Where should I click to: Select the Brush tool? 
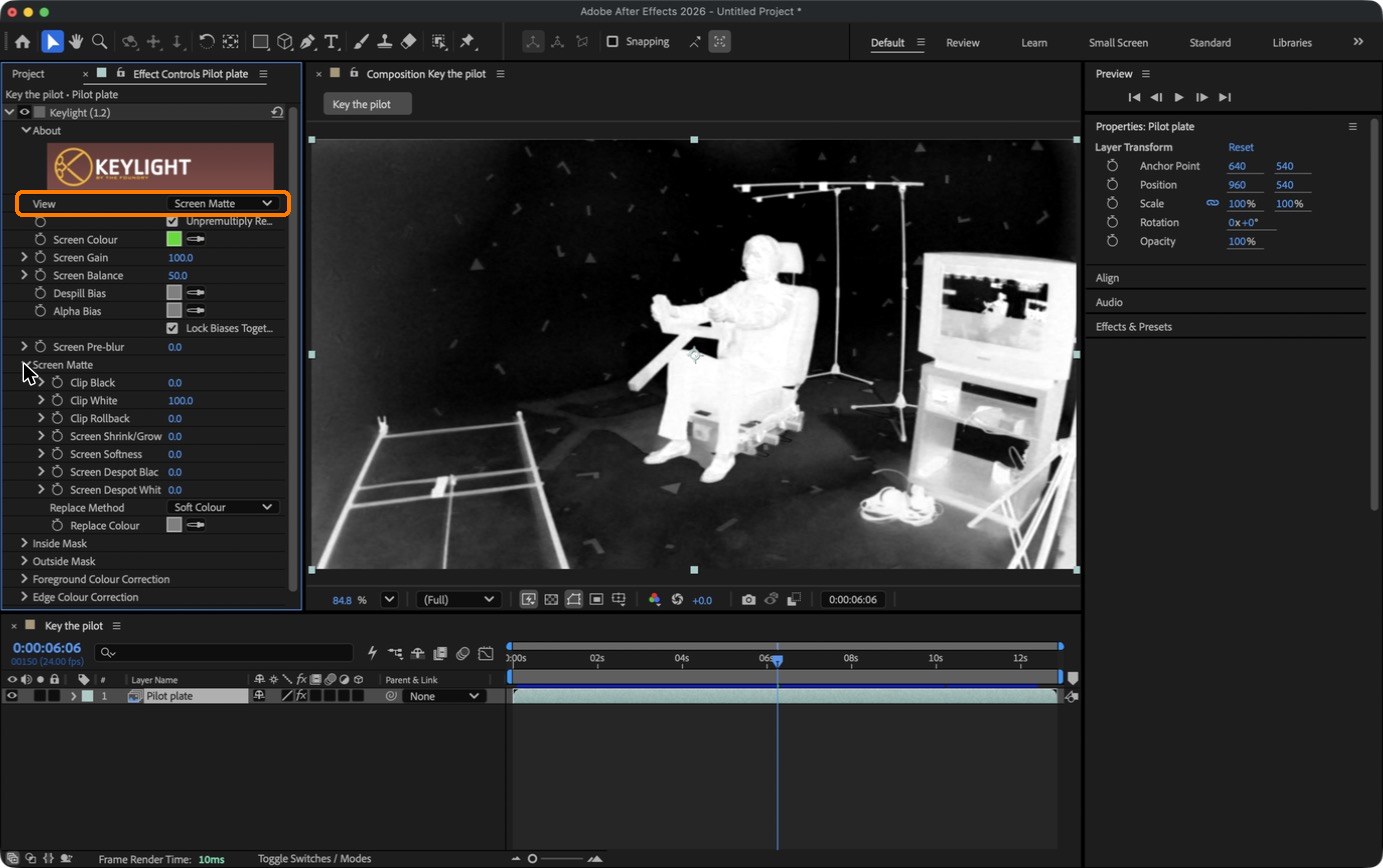361,42
